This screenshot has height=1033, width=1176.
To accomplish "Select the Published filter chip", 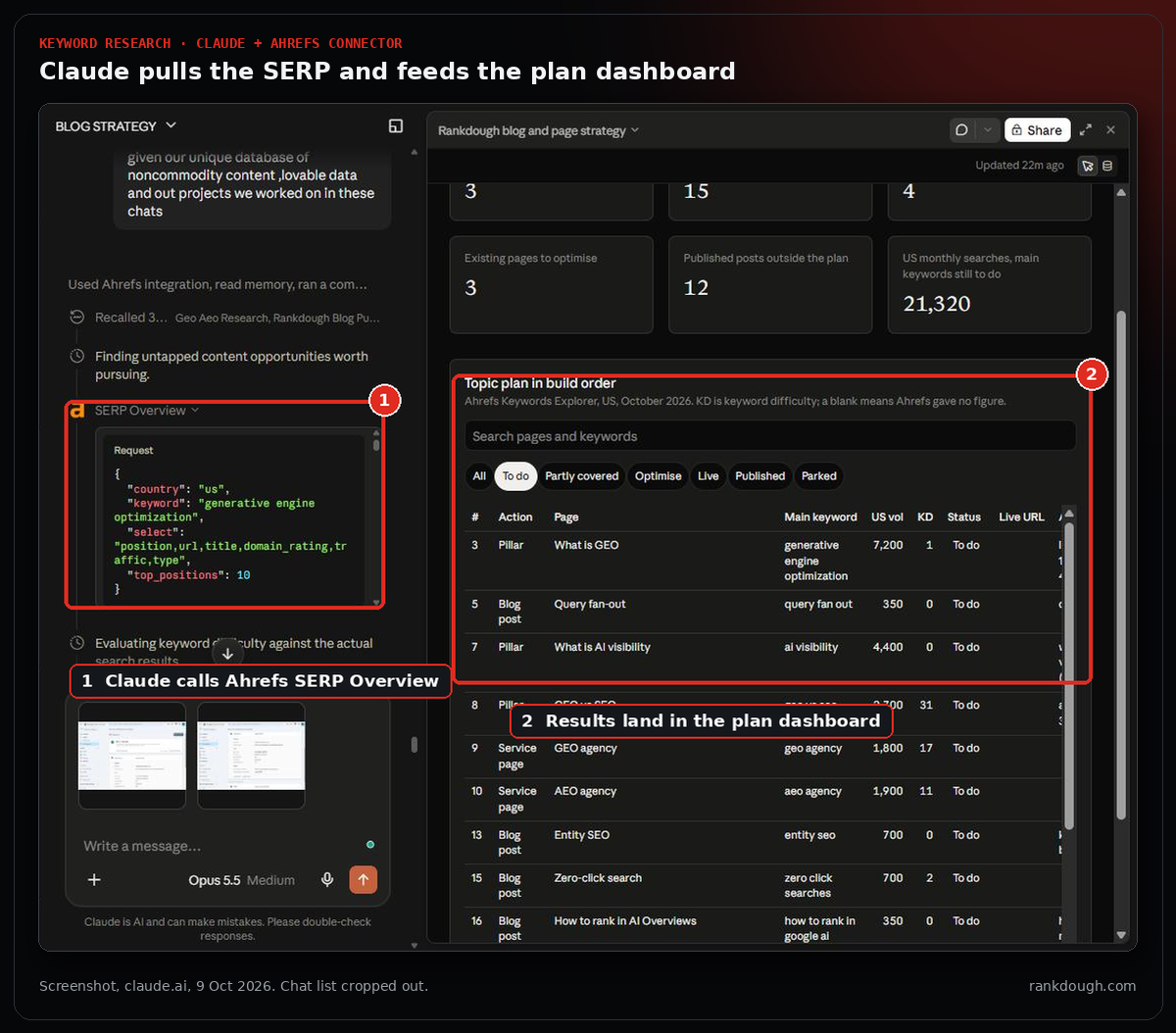I will click(x=760, y=476).
